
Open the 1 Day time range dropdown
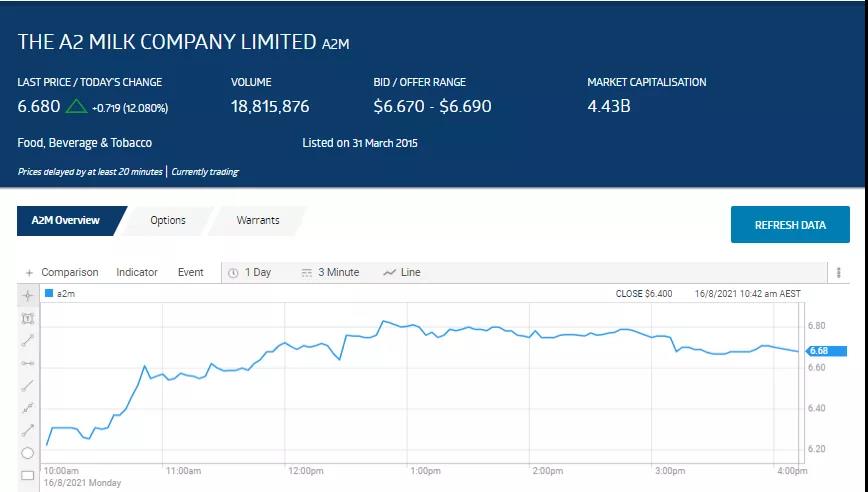pos(258,272)
